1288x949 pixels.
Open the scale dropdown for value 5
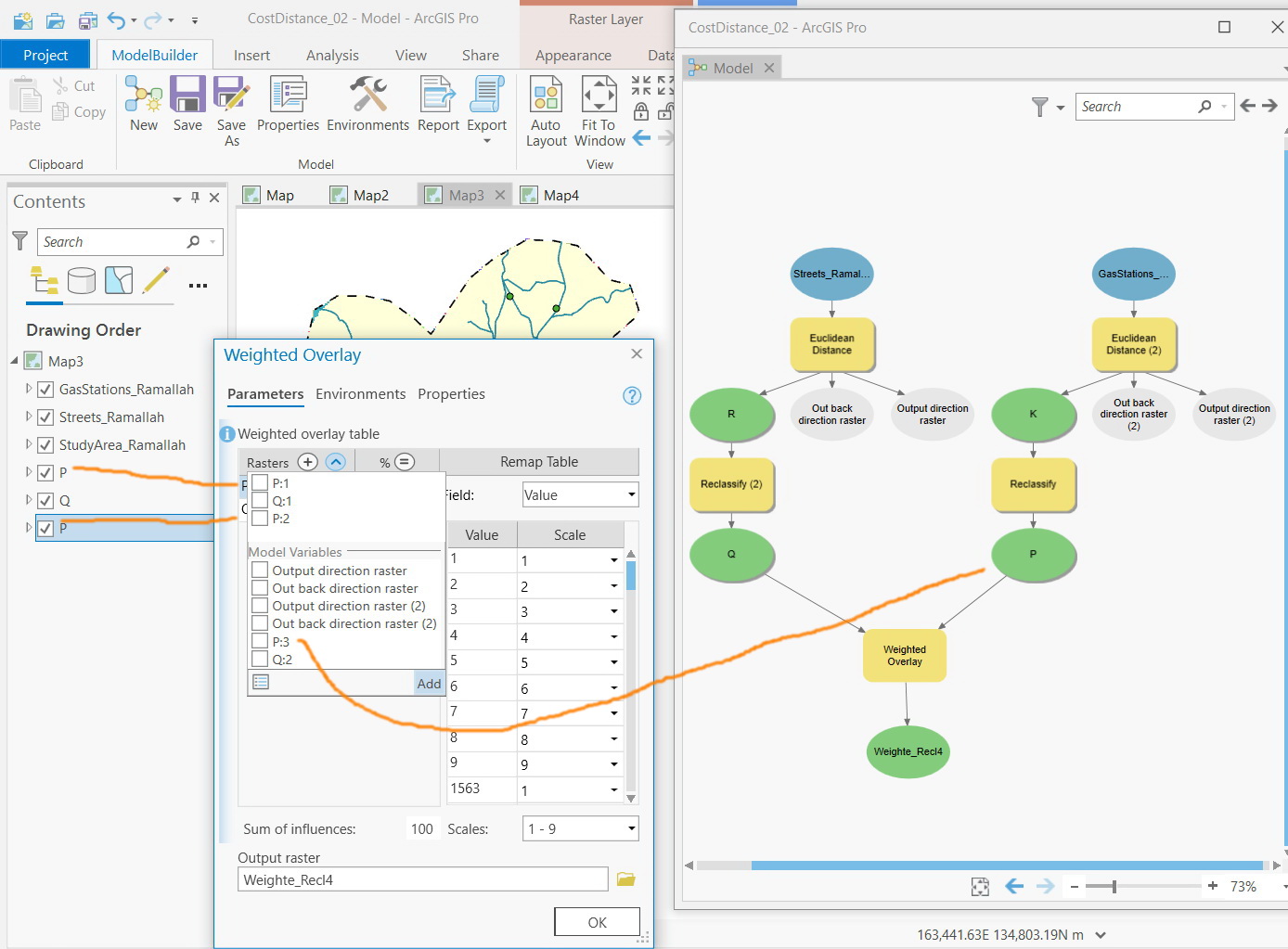tap(614, 662)
